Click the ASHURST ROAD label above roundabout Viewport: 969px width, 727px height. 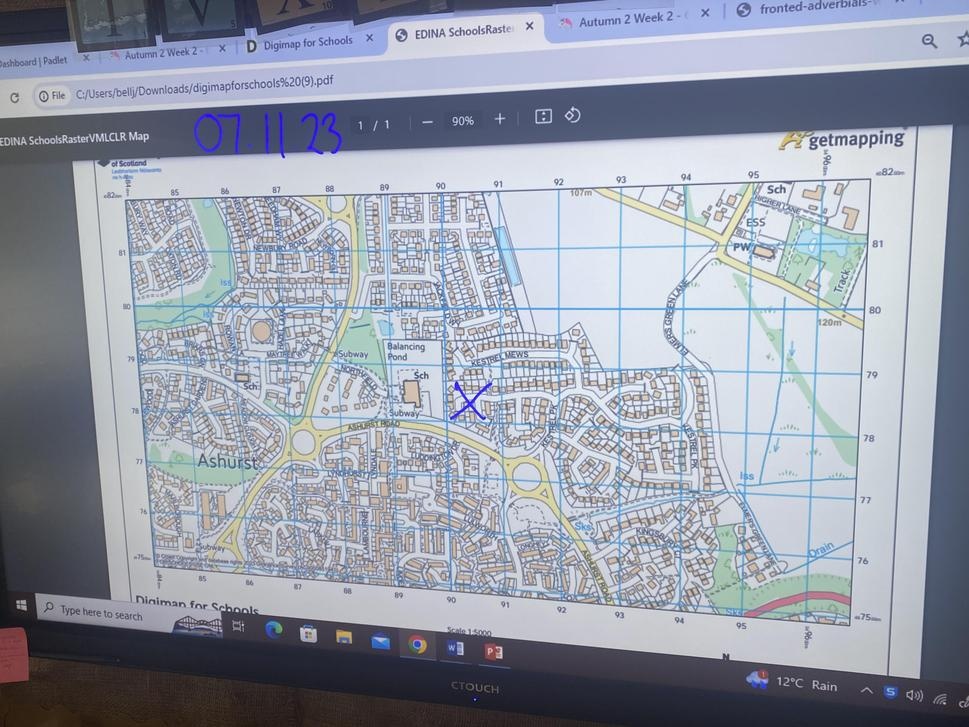[x=374, y=425]
